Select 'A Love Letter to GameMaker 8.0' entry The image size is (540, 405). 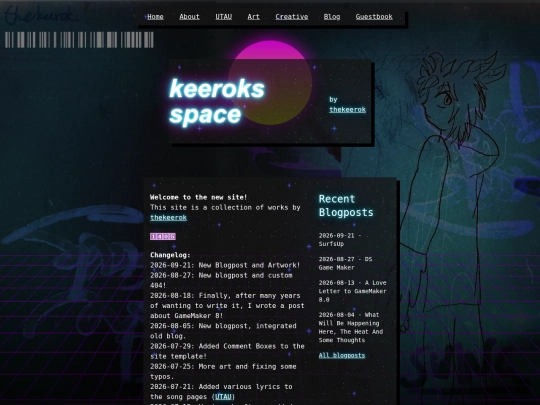tap(352, 291)
